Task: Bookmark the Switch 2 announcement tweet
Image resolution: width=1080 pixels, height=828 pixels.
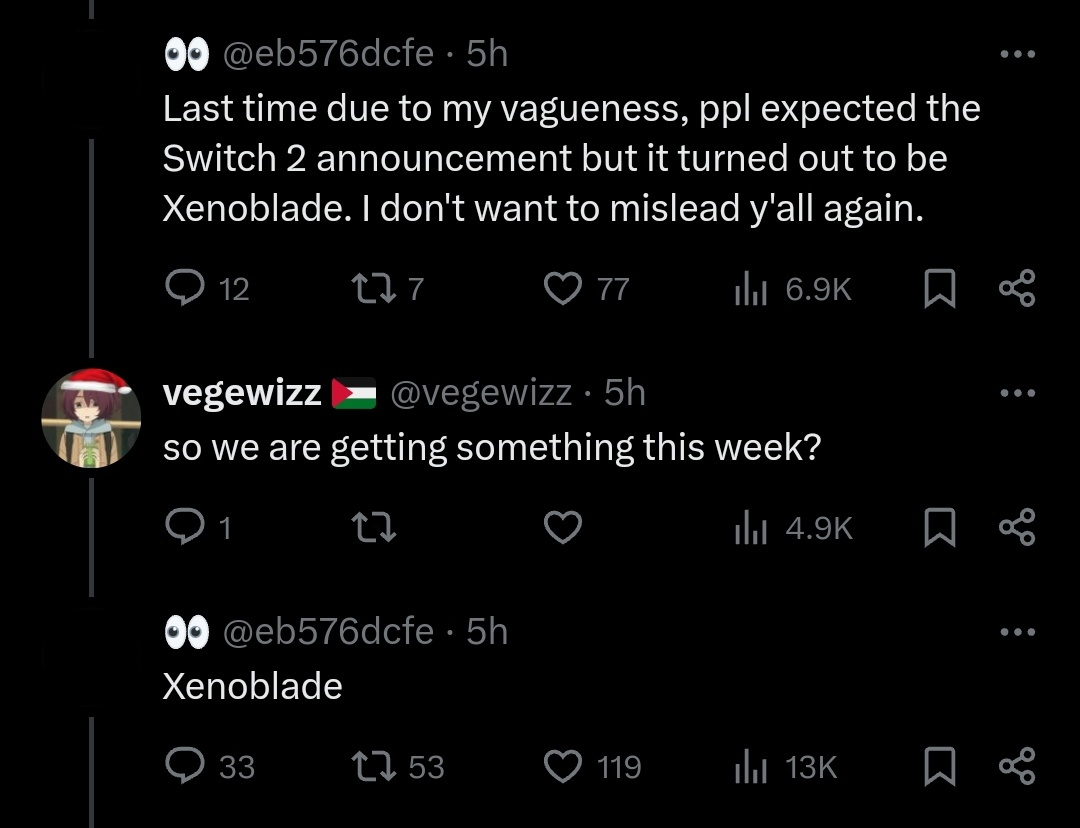Action: pos(939,288)
